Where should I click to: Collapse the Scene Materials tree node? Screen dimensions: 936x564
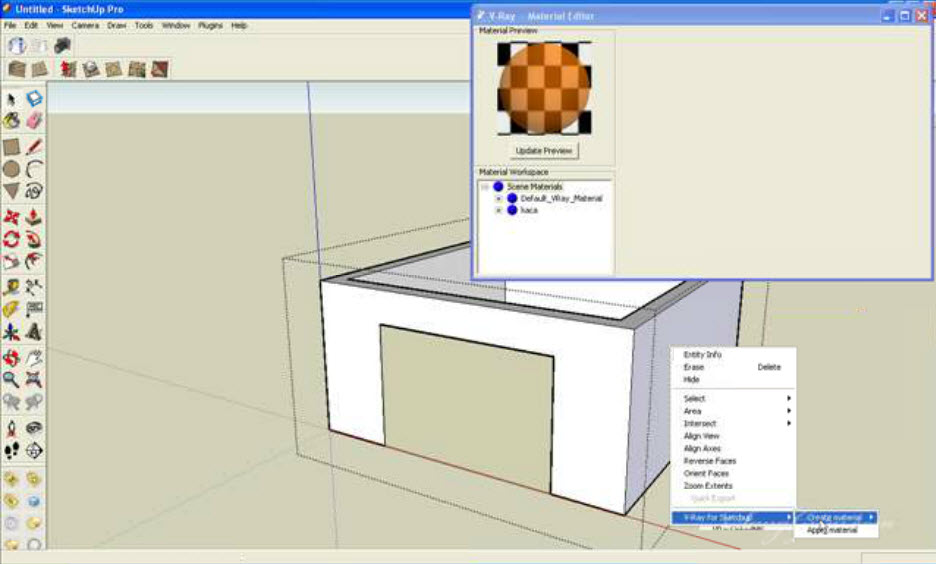pos(485,187)
